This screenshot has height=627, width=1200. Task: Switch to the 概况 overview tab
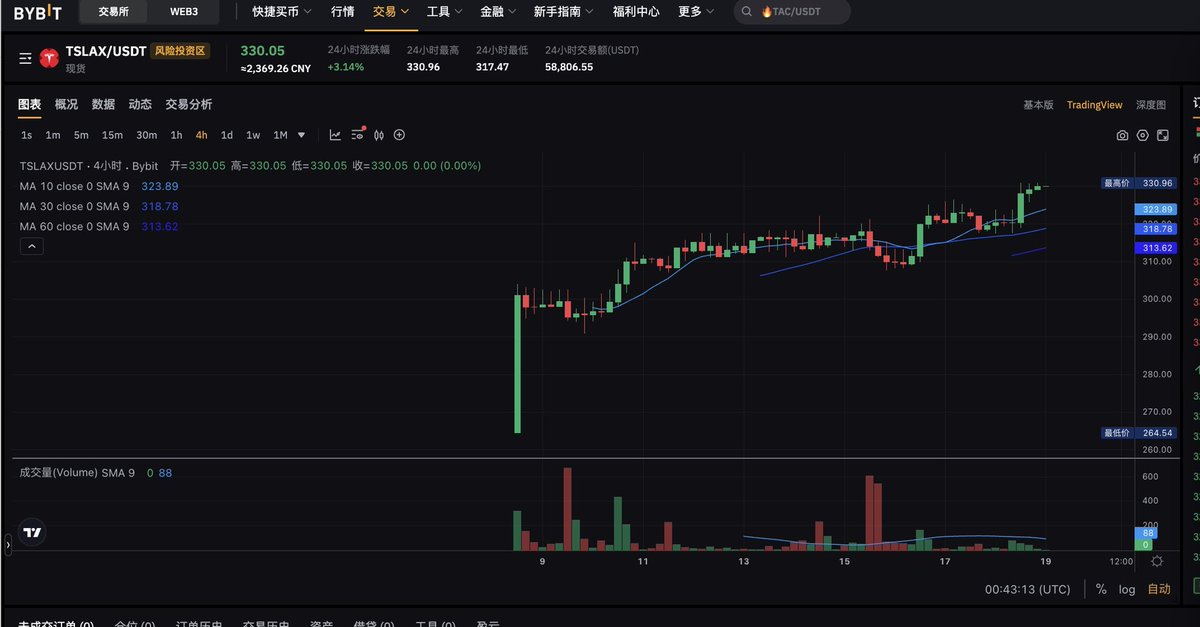tap(66, 104)
